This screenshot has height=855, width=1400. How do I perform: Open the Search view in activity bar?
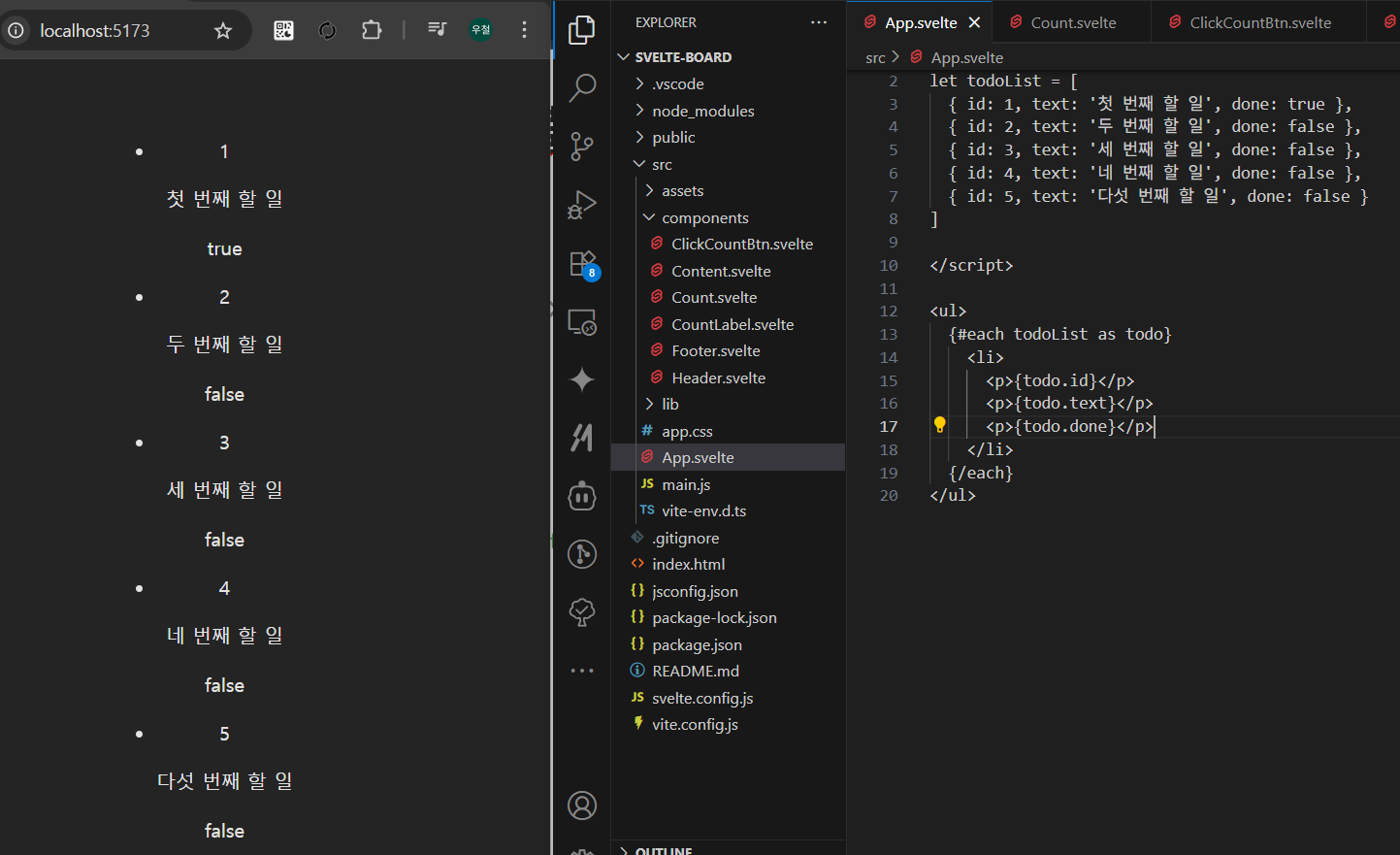click(x=582, y=88)
